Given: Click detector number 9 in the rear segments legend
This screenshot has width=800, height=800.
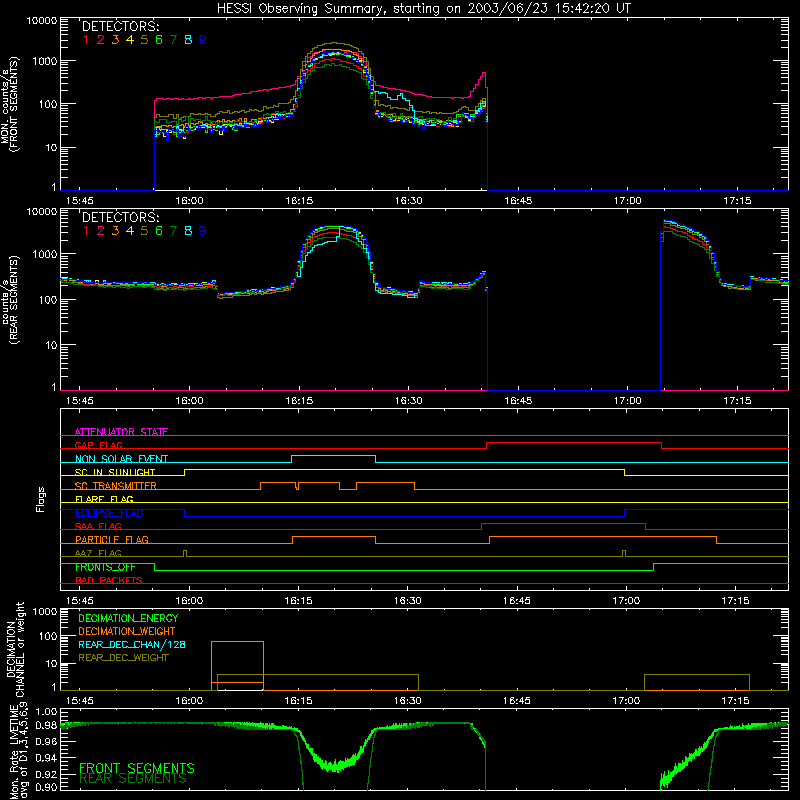Looking at the screenshot, I should coord(203,231).
